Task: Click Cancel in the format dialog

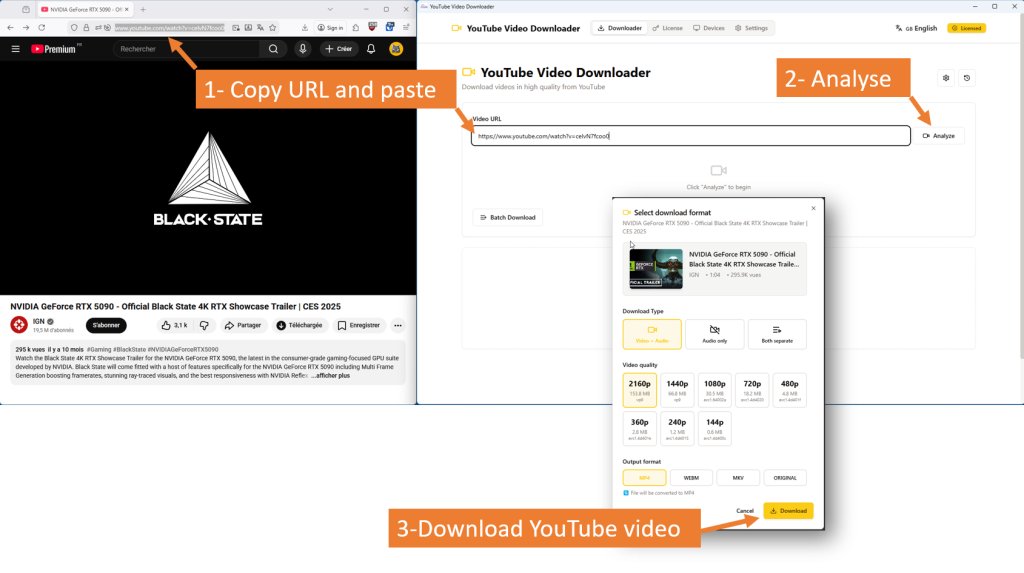Action: [x=744, y=511]
